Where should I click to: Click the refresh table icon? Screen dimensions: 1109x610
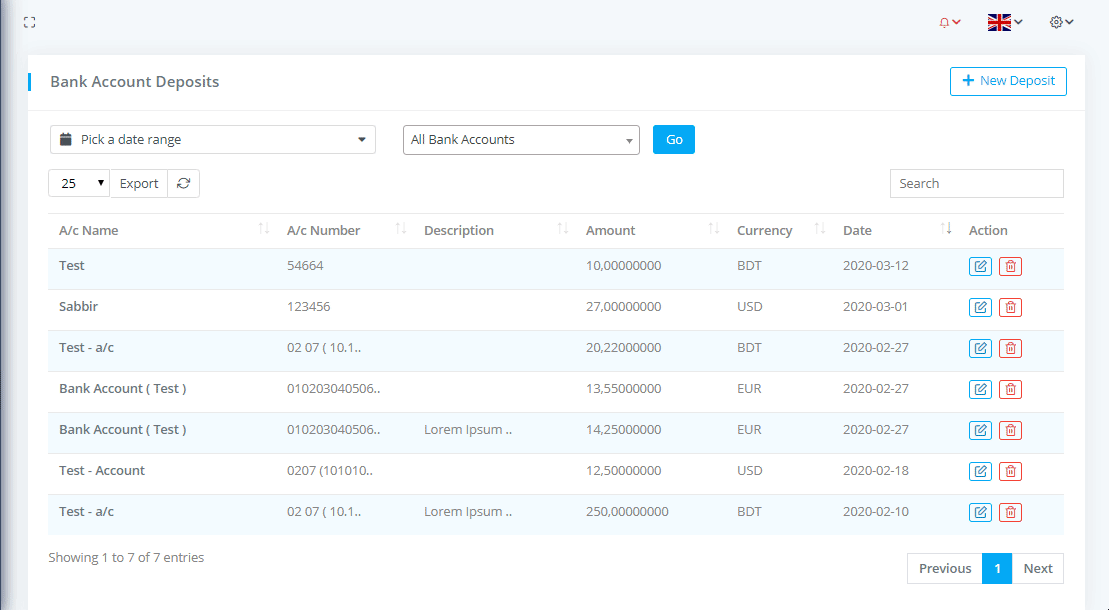(x=183, y=183)
